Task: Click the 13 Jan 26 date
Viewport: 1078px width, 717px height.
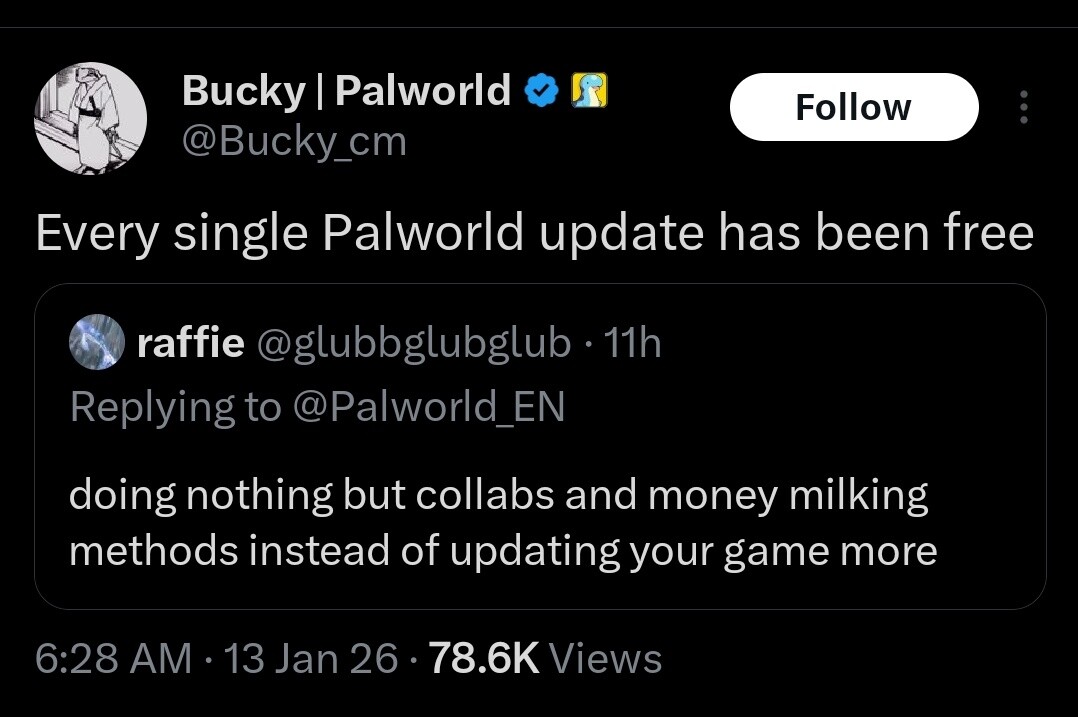Action: click(x=311, y=658)
